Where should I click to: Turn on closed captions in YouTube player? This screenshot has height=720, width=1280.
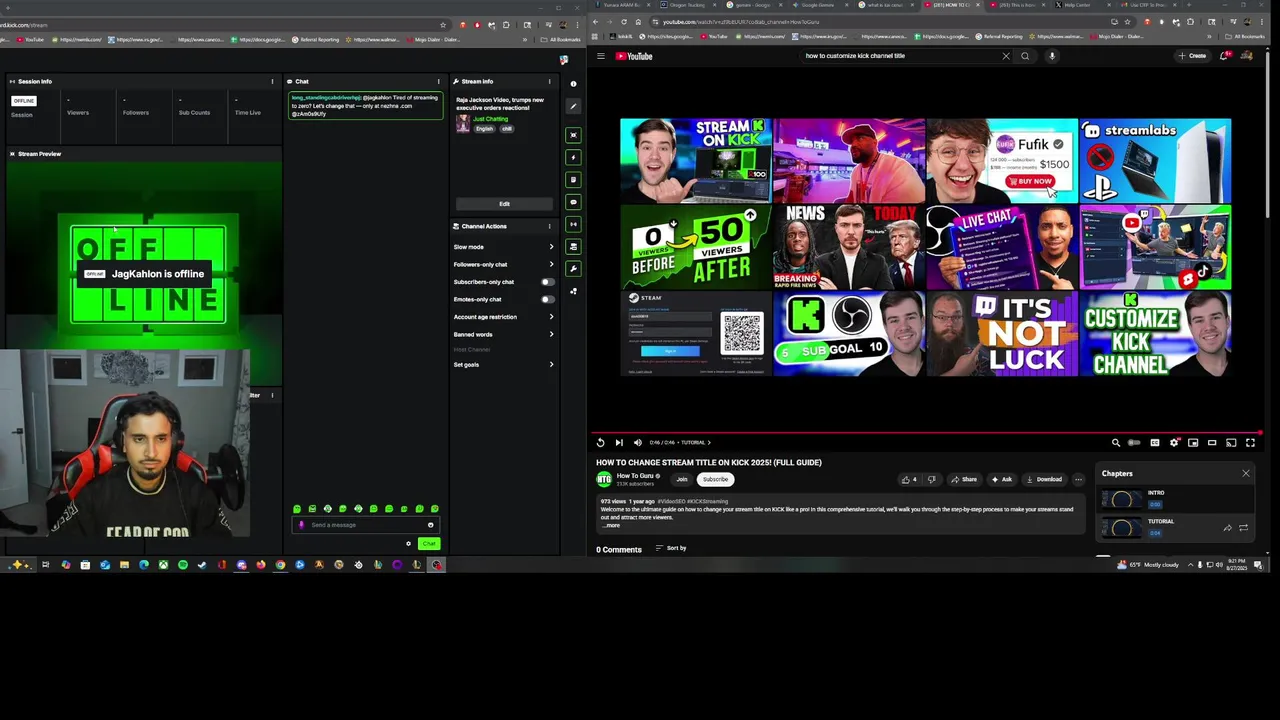point(1154,442)
